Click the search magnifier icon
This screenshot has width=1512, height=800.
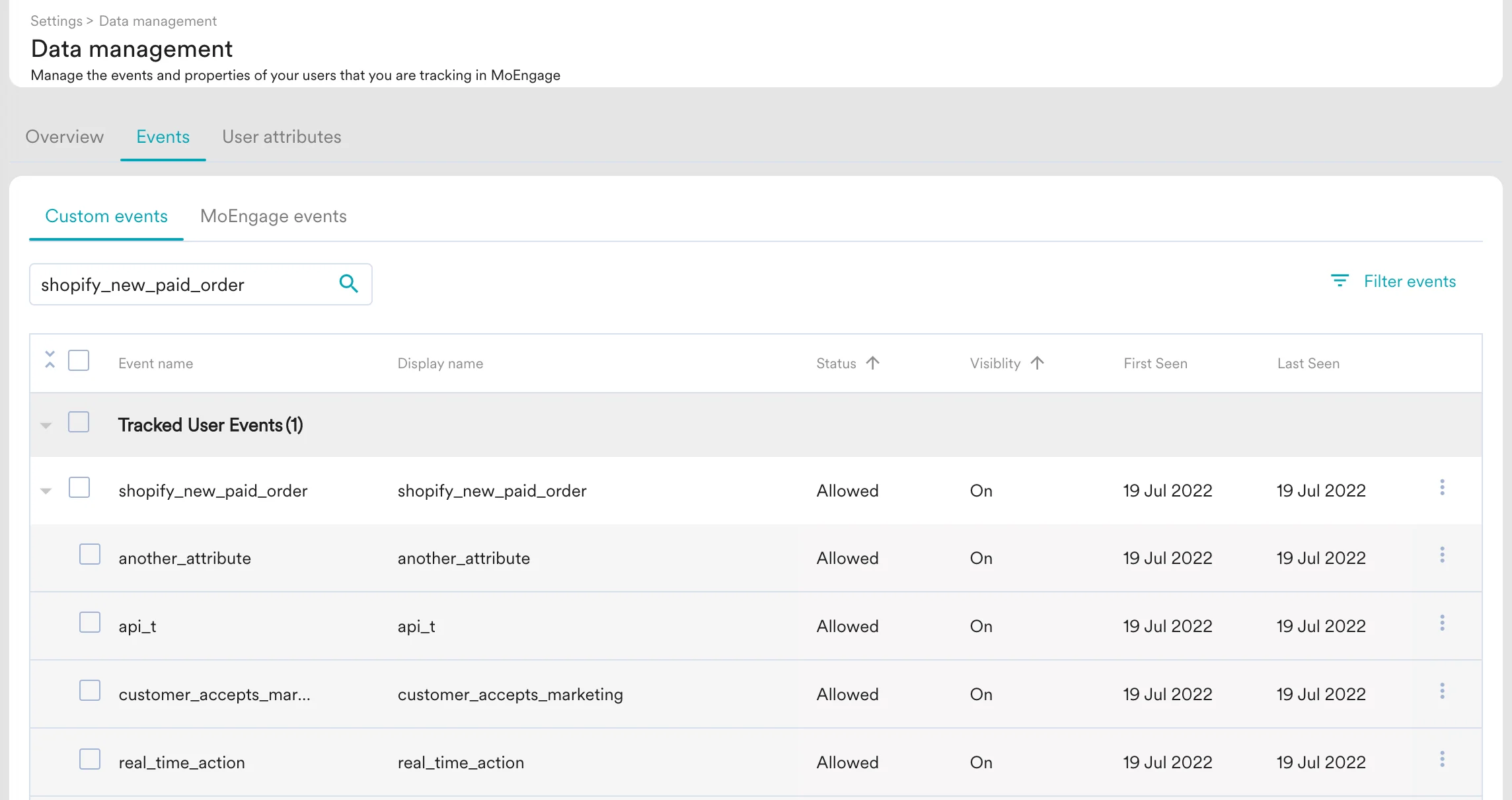click(349, 284)
